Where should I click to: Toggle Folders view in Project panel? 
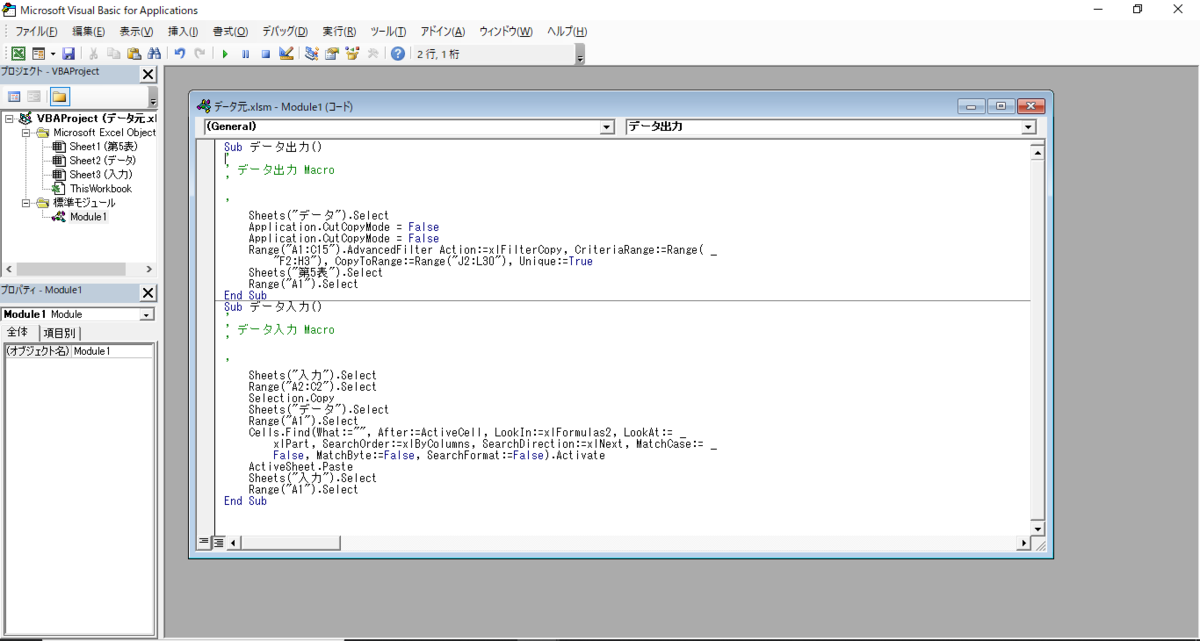pos(59,97)
